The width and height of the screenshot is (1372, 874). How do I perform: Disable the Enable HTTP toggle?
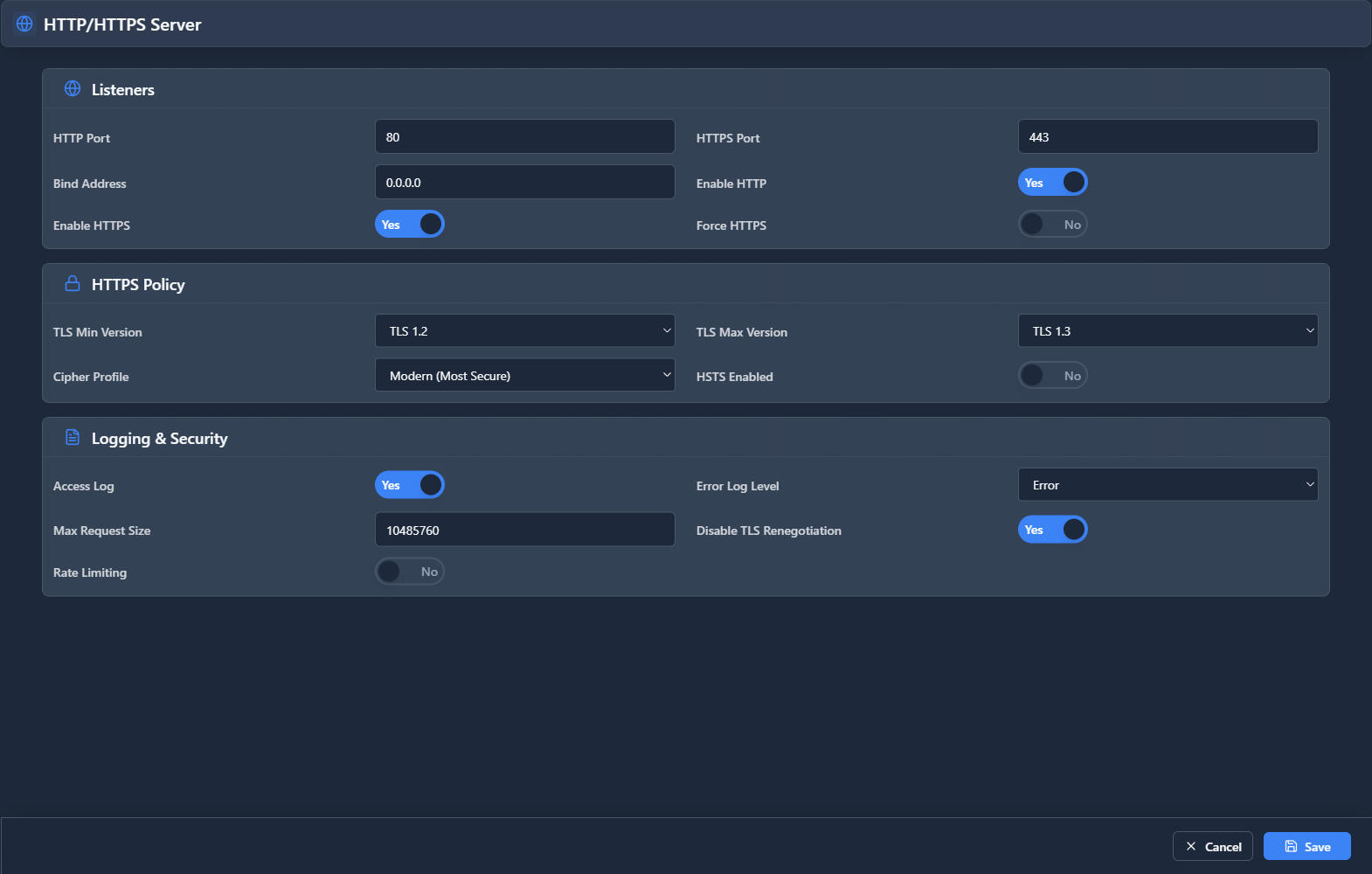point(1052,183)
